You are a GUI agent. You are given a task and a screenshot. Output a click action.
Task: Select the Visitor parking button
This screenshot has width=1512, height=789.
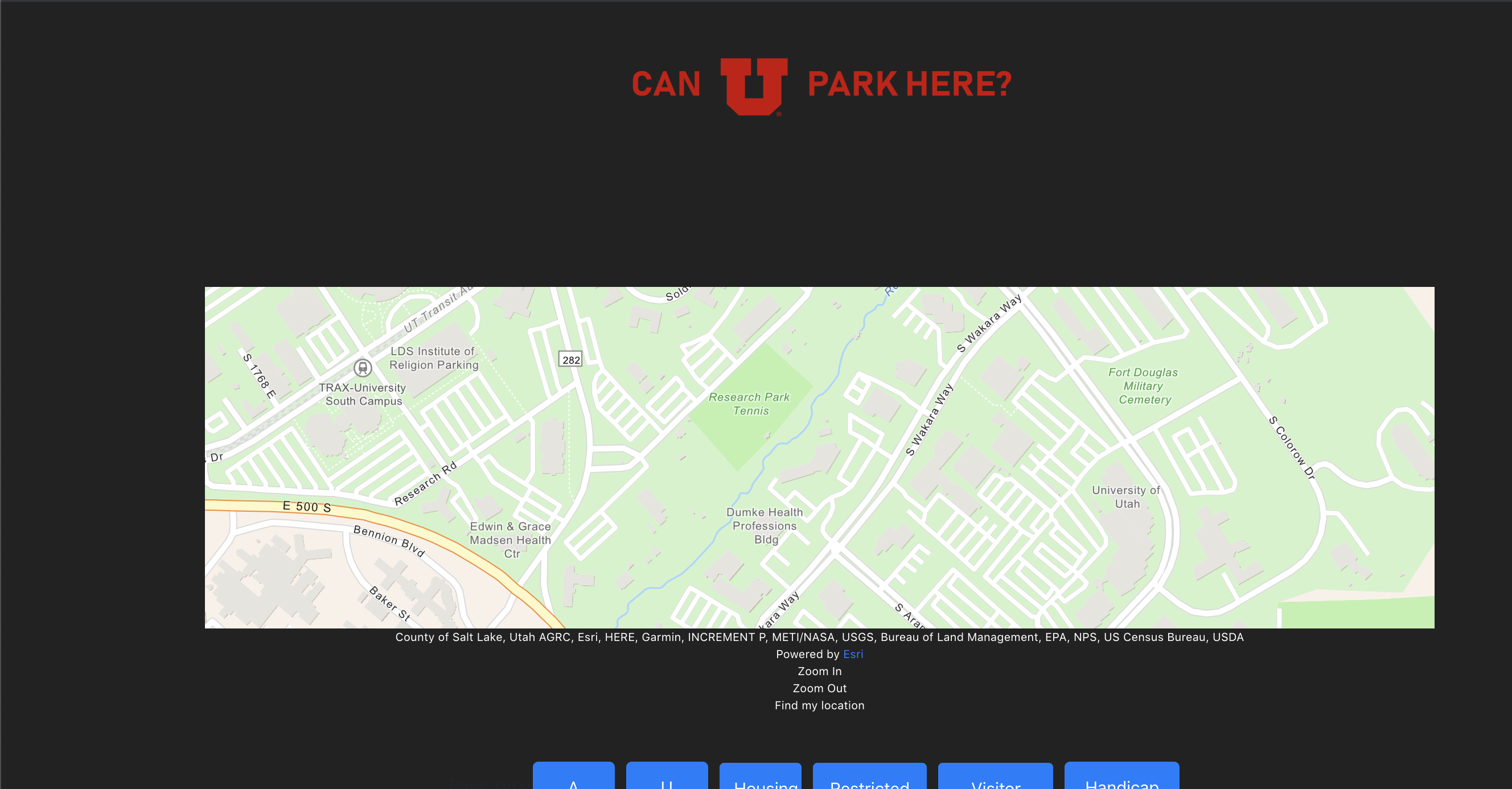coord(995,778)
